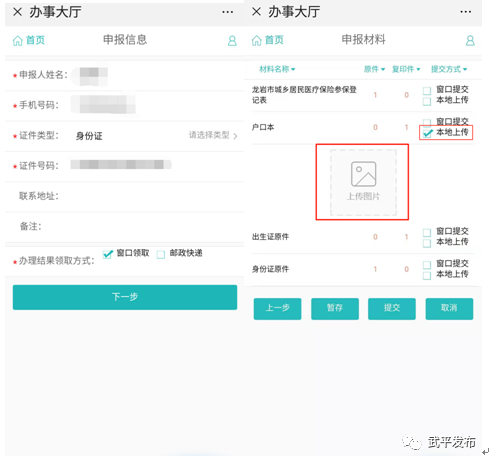Viewport: 491px width, 464px height.
Task: Click the 下一步 button
Action: pos(125,297)
